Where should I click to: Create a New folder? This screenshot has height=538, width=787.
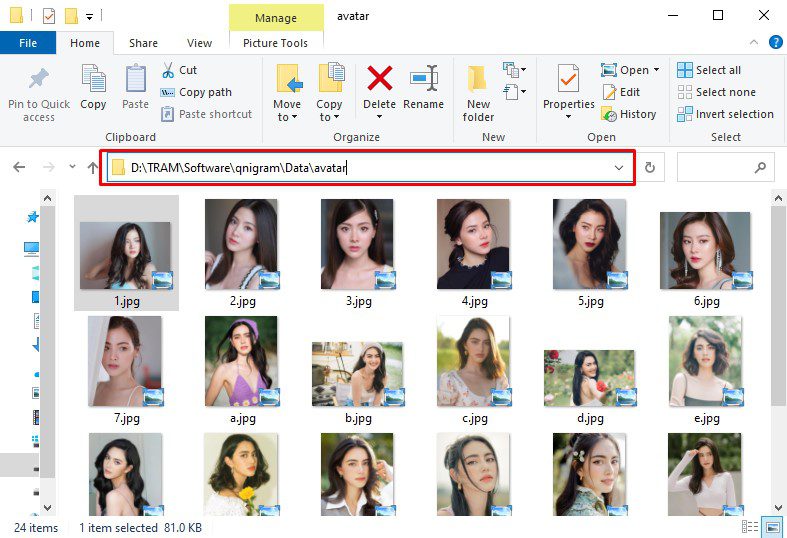click(x=478, y=94)
